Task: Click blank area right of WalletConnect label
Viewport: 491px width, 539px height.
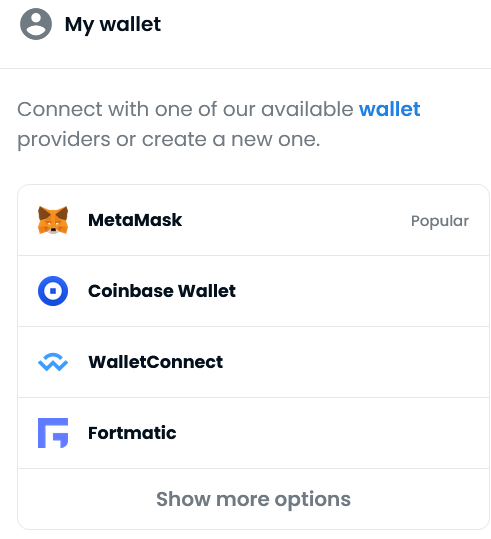Action: click(354, 362)
